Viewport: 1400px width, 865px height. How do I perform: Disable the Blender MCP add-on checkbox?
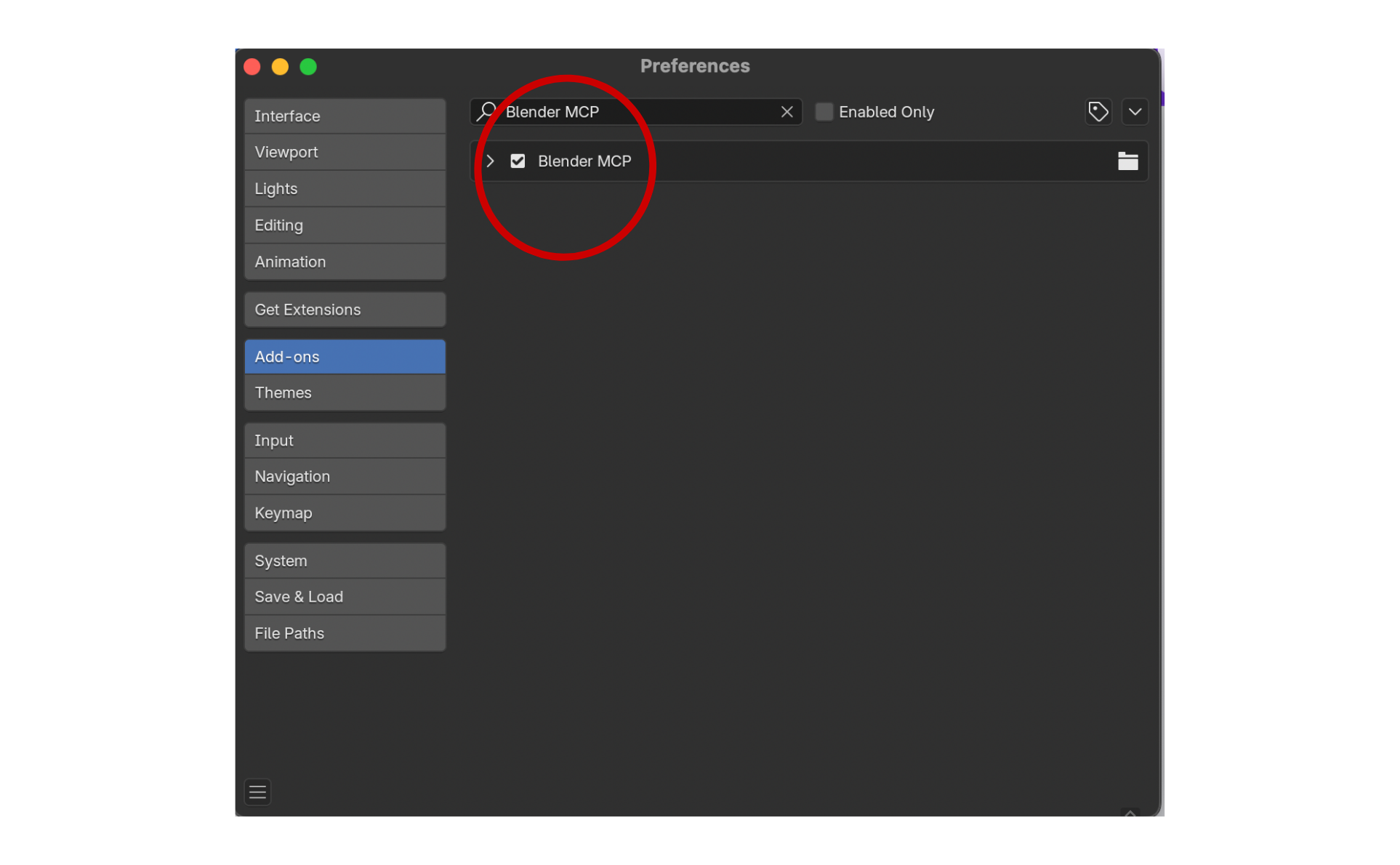(518, 161)
